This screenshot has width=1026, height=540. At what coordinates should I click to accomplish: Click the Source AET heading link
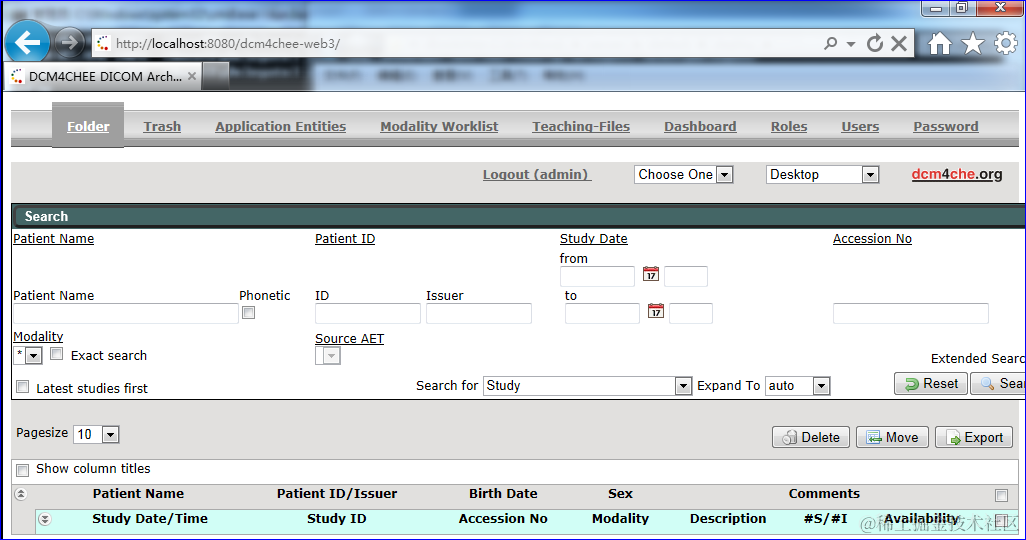pyautogui.click(x=349, y=338)
